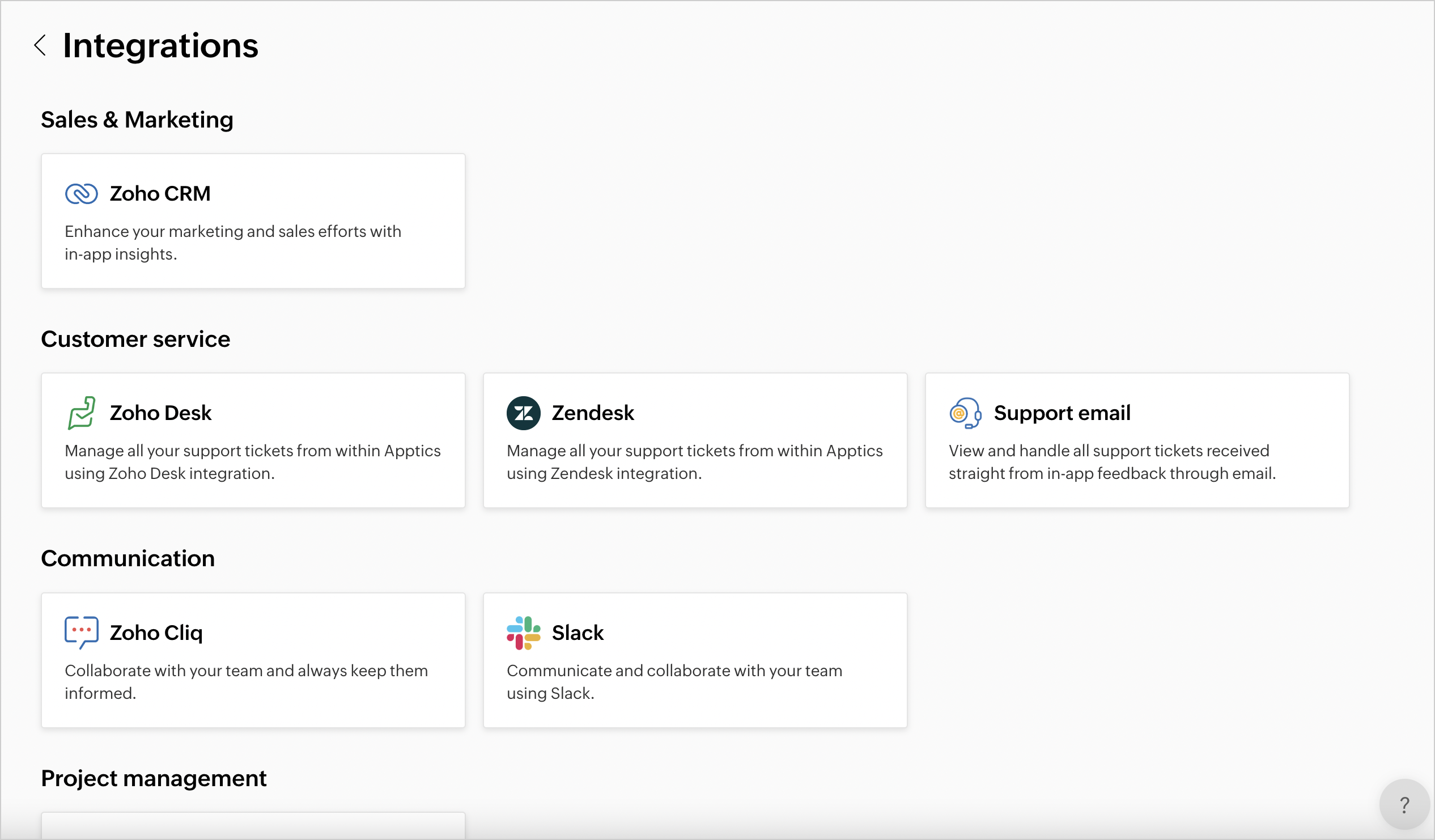Click the Zoho CRM card description
Viewport: 1435px width, 840px height.
[232, 243]
